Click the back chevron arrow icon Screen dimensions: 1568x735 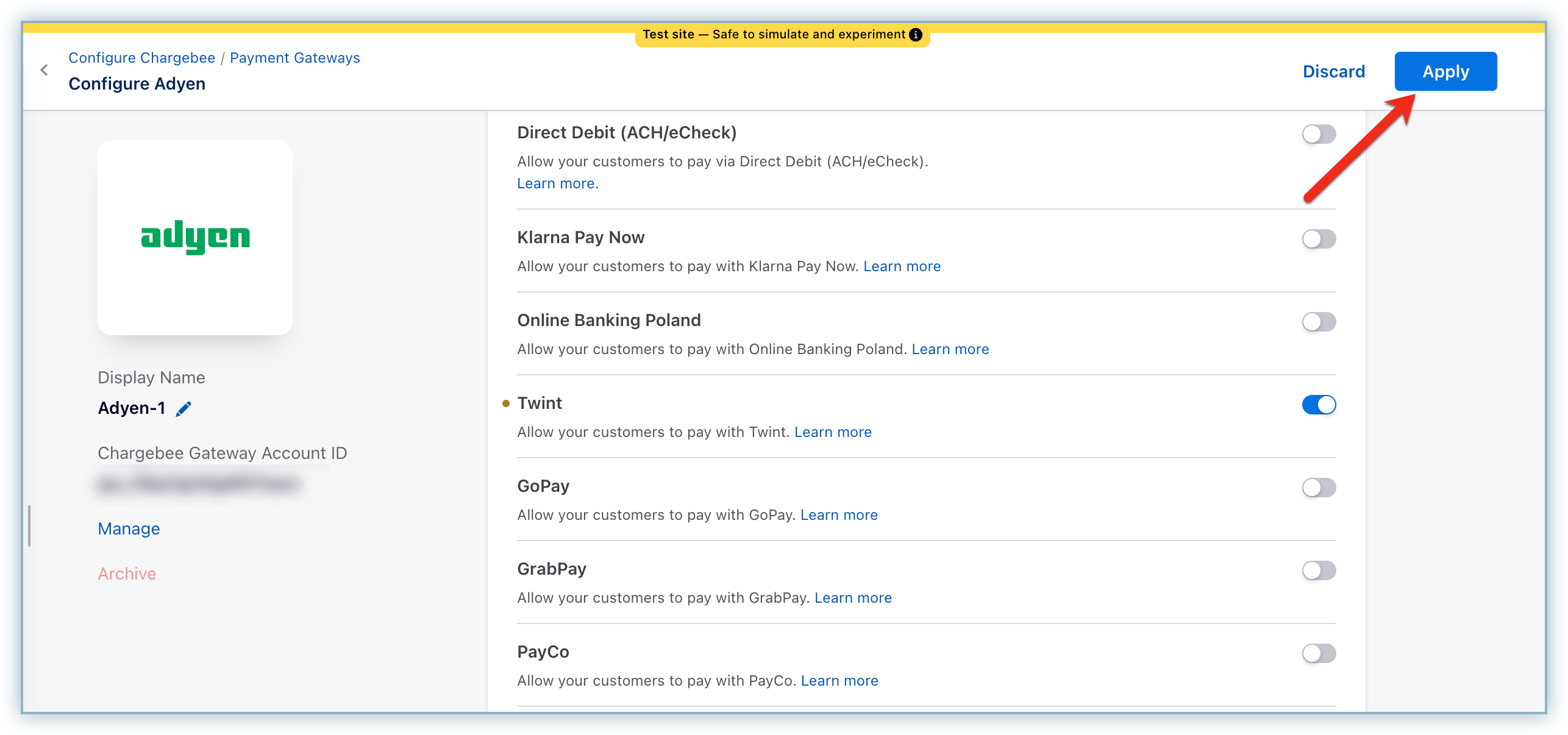coord(44,70)
